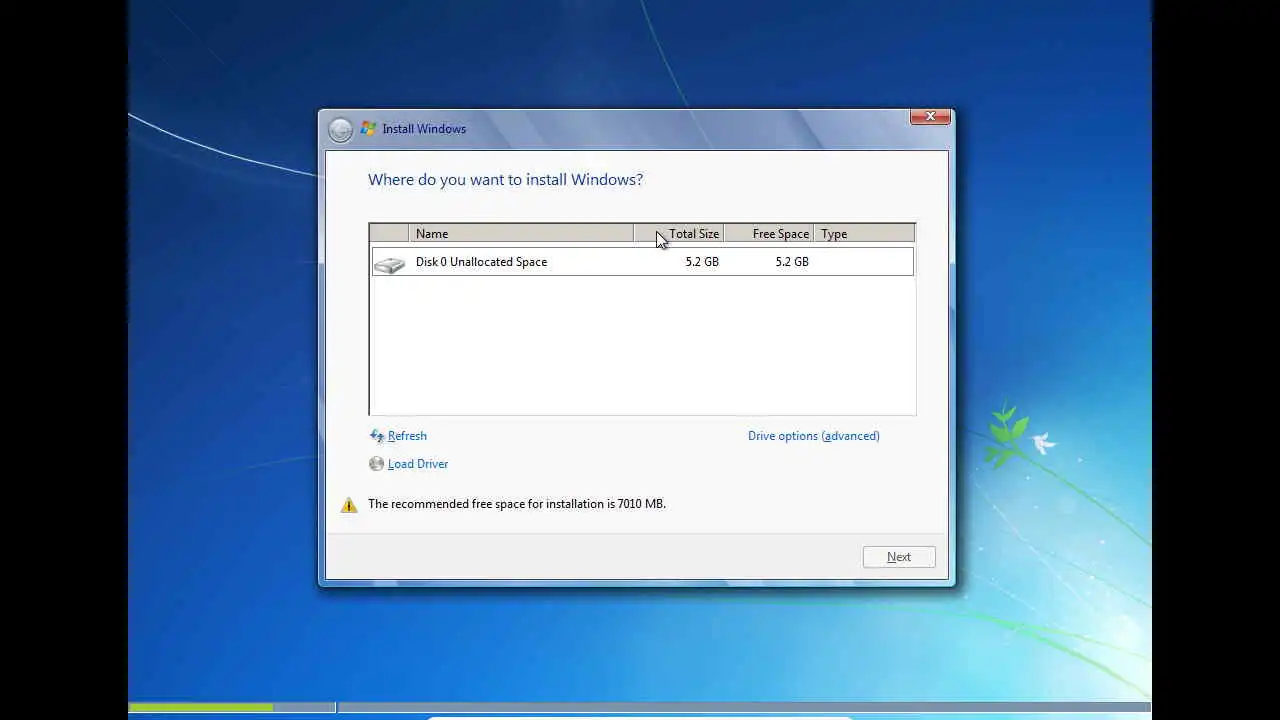The height and width of the screenshot is (720, 1280).
Task: Click the 5.2 GB total size value
Action: pos(702,262)
